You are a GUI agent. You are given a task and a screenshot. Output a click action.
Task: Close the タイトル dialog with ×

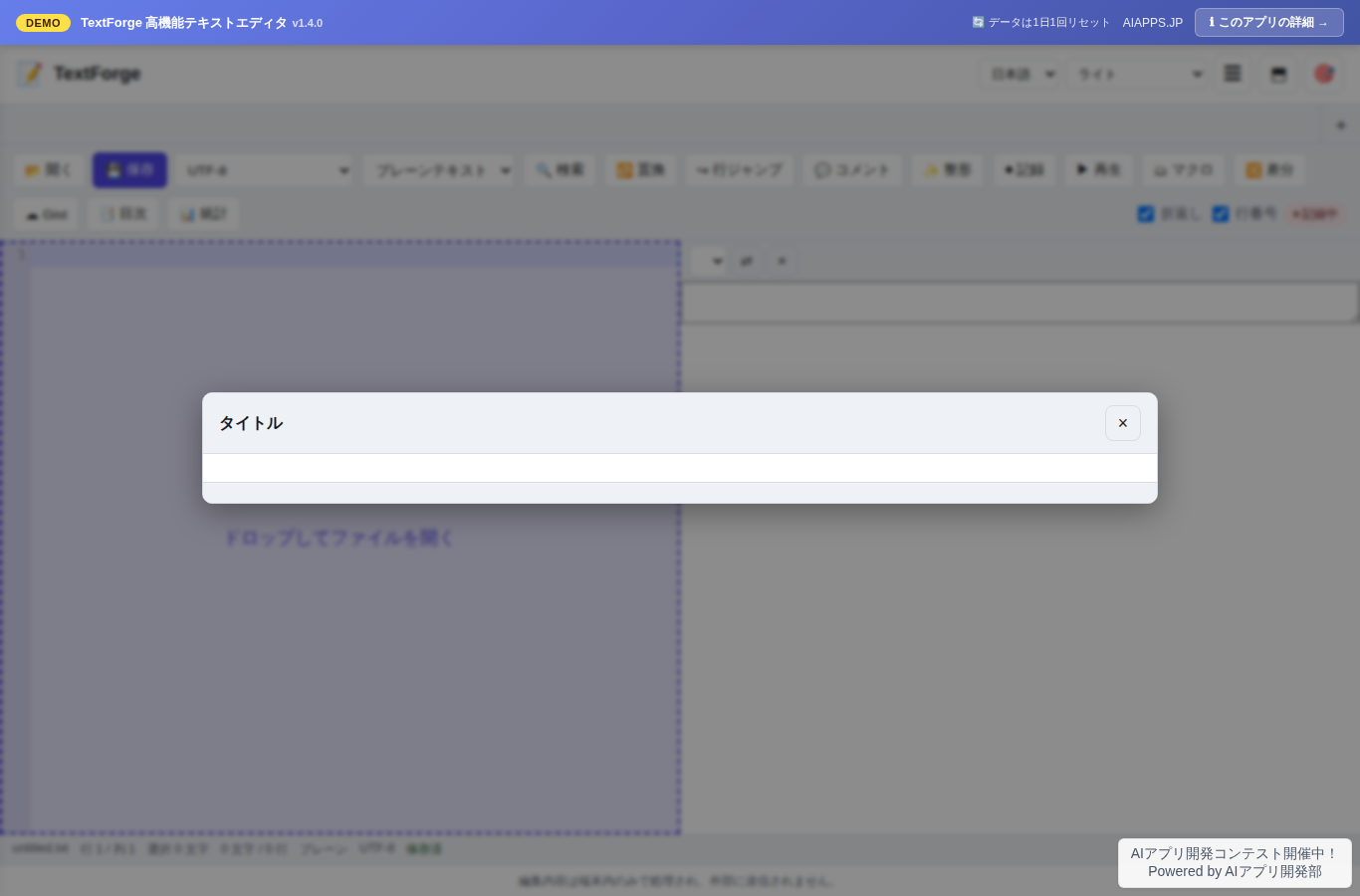click(x=1122, y=423)
